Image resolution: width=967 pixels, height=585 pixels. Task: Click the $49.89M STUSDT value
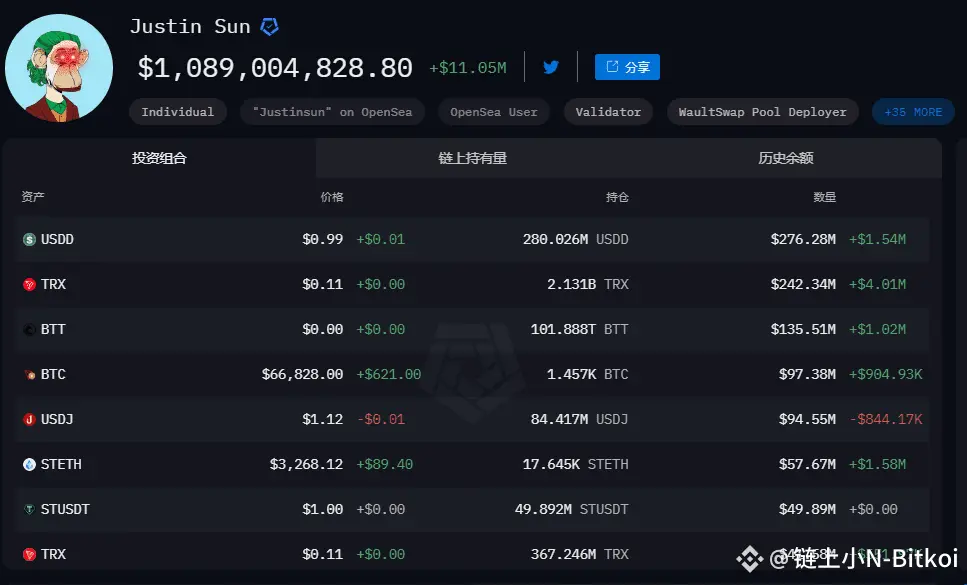point(807,509)
